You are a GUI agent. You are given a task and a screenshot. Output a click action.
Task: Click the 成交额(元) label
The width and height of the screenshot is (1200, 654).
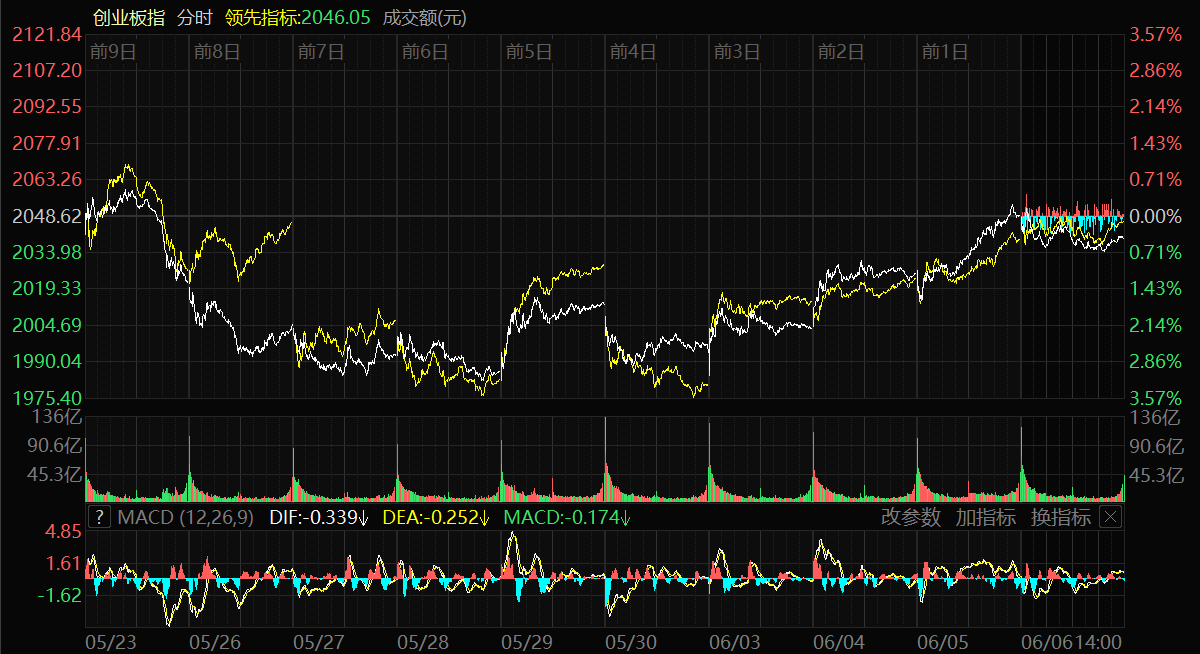pyautogui.click(x=424, y=17)
